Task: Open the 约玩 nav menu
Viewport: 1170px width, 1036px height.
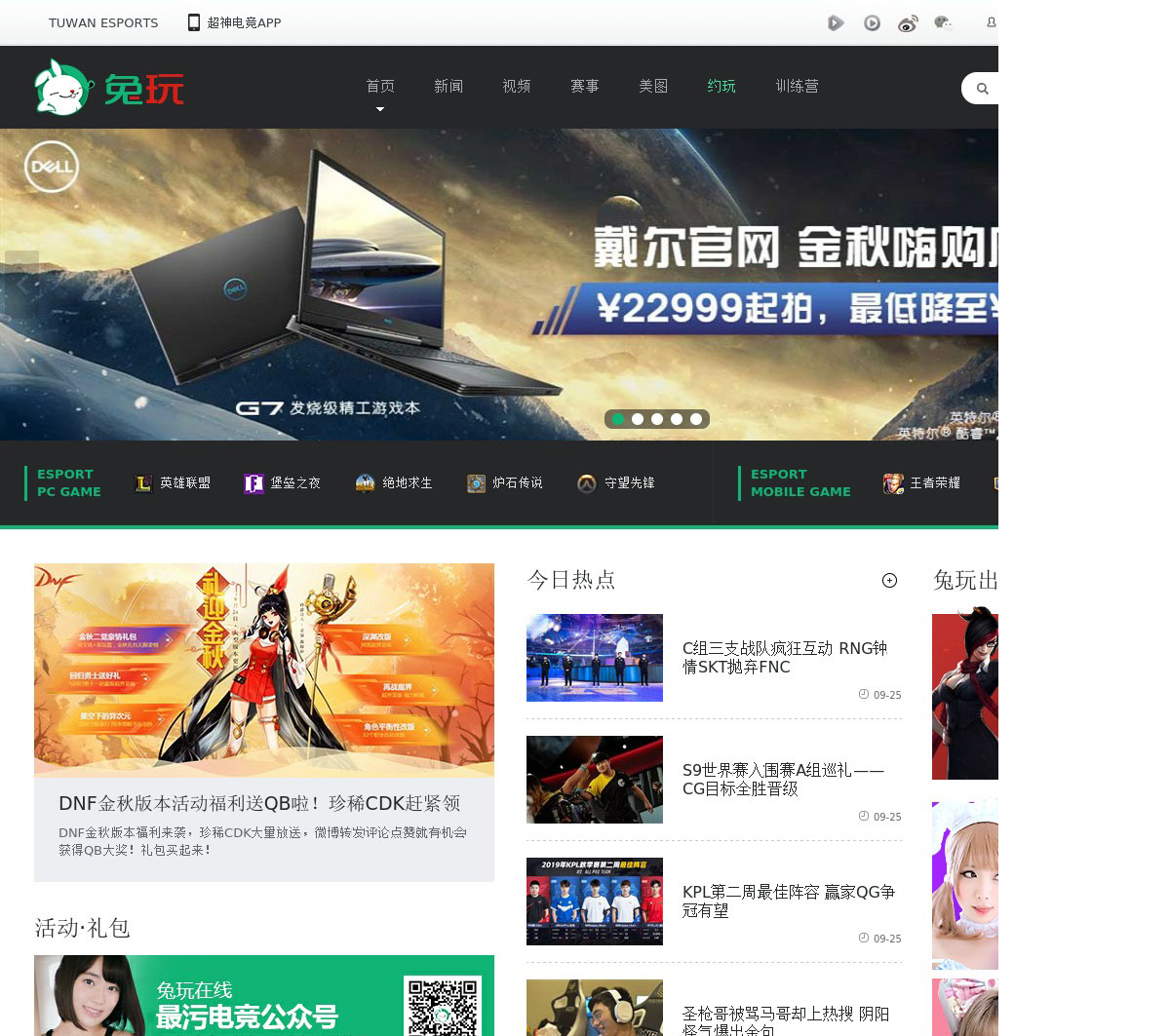Action: [721, 87]
